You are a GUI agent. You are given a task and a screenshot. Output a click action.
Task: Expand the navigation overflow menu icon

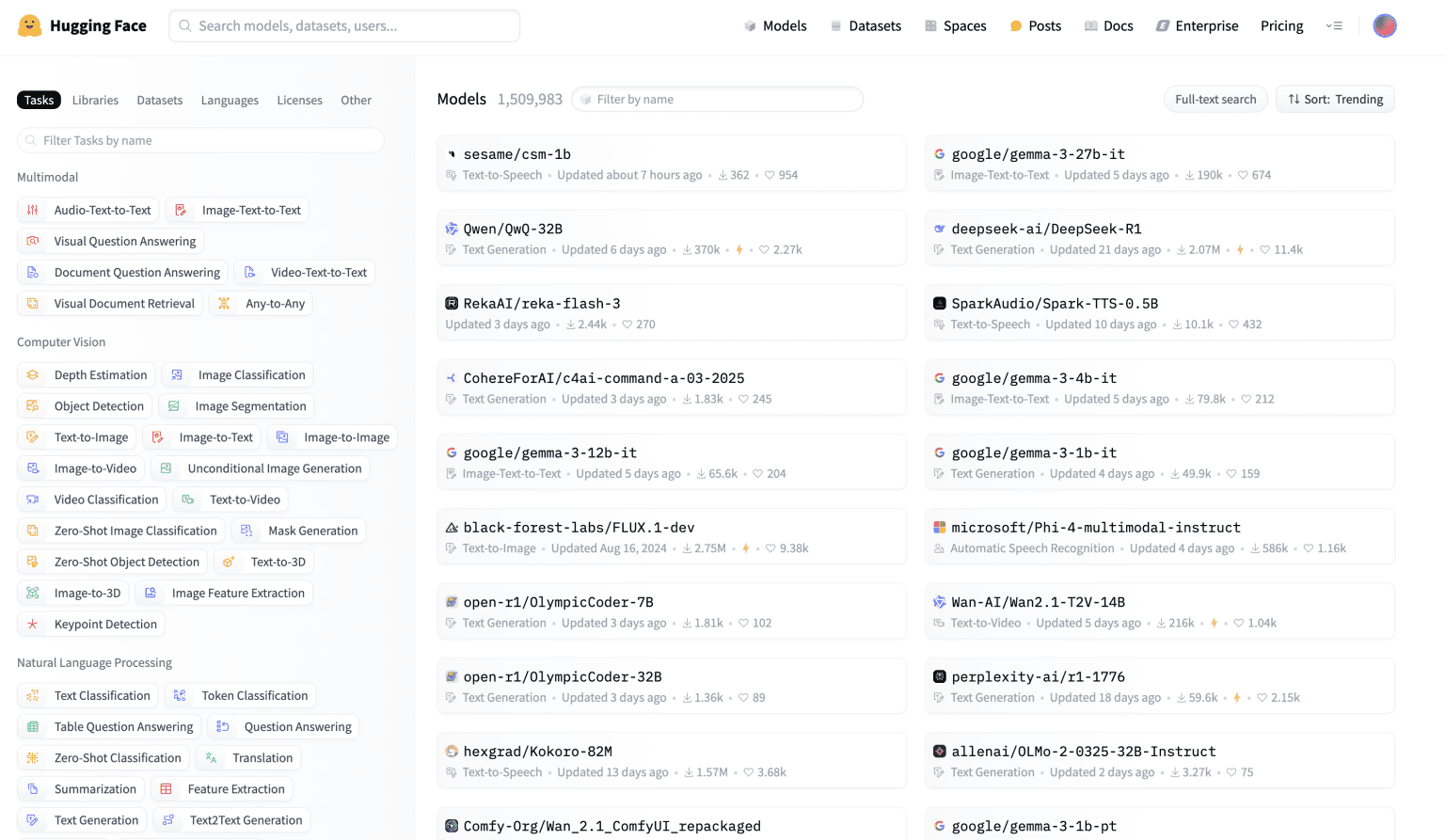pos(1333,25)
